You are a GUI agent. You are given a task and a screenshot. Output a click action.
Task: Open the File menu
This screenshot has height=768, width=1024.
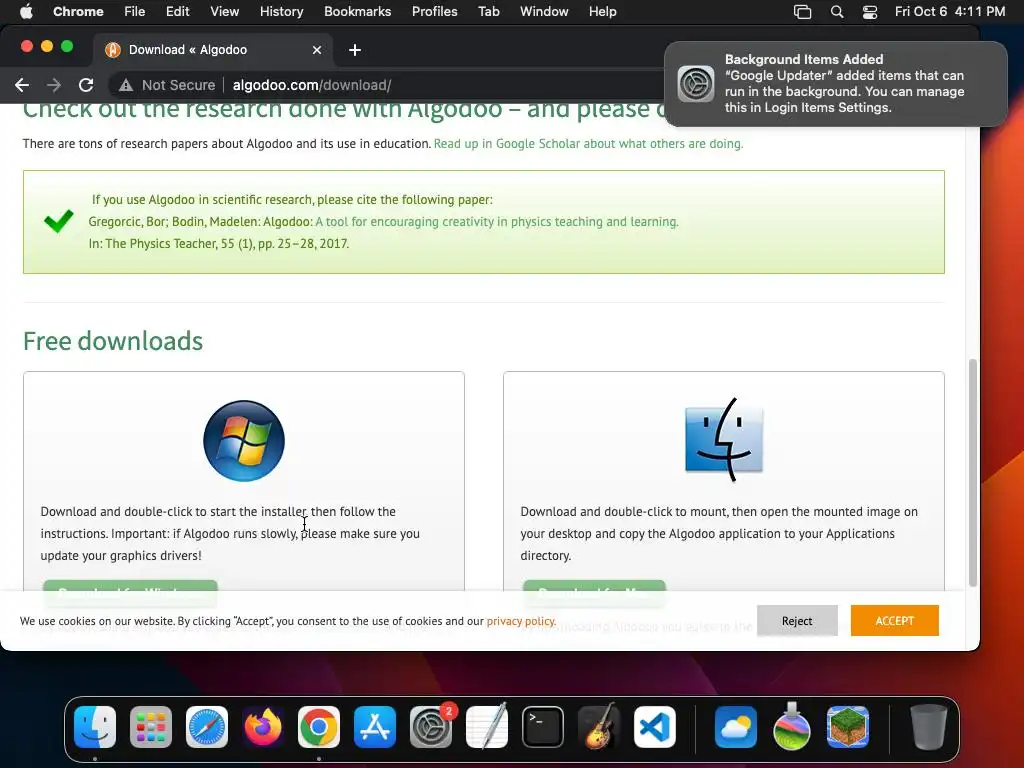(x=135, y=11)
